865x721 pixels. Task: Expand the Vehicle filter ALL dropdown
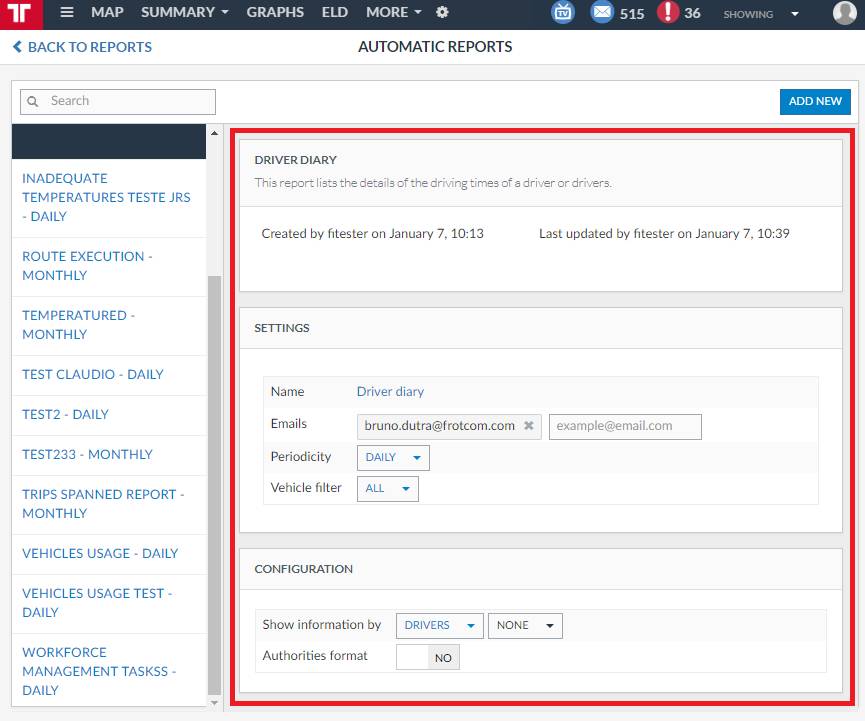tap(387, 489)
